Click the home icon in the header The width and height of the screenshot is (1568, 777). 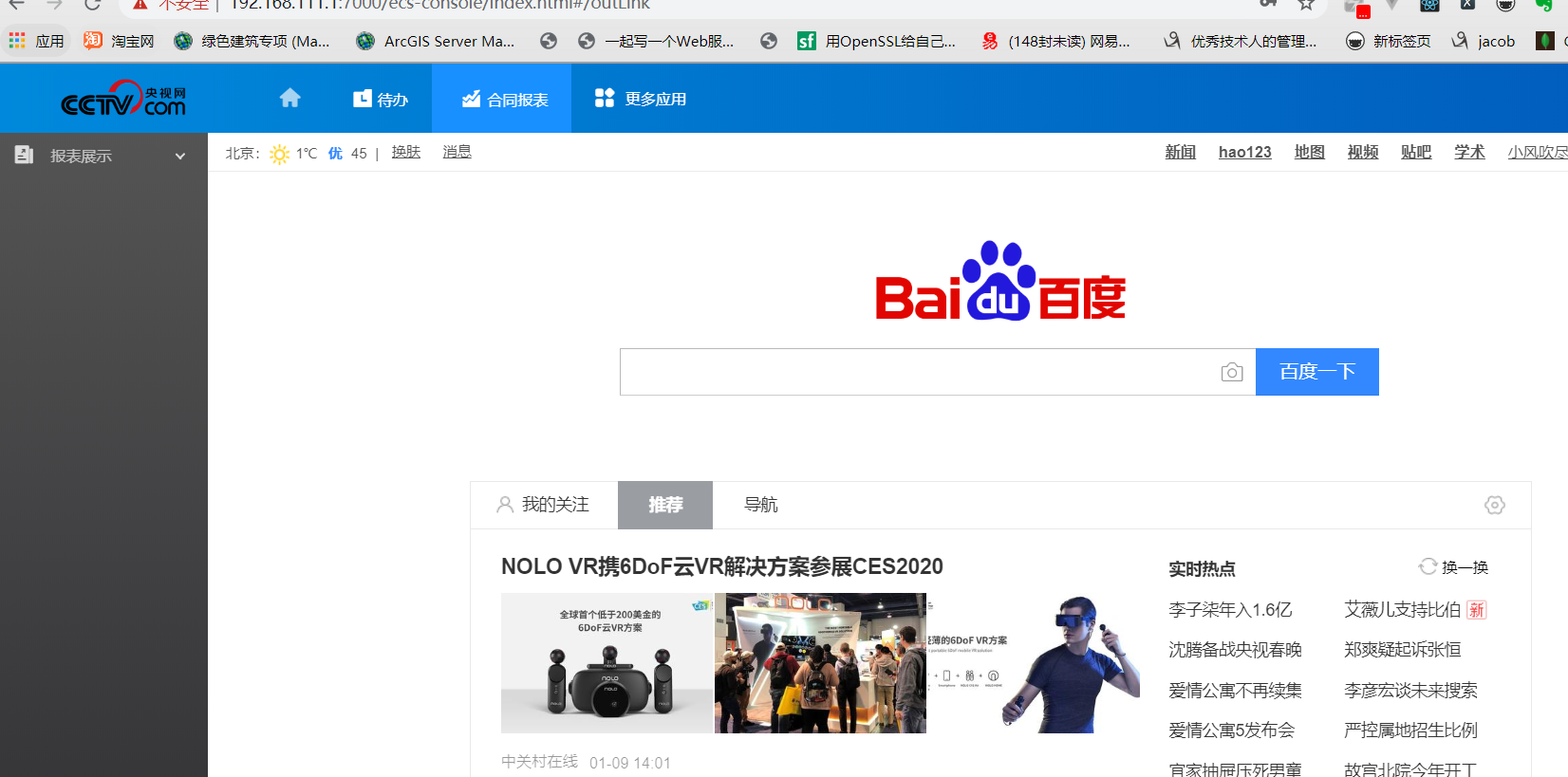click(x=290, y=98)
